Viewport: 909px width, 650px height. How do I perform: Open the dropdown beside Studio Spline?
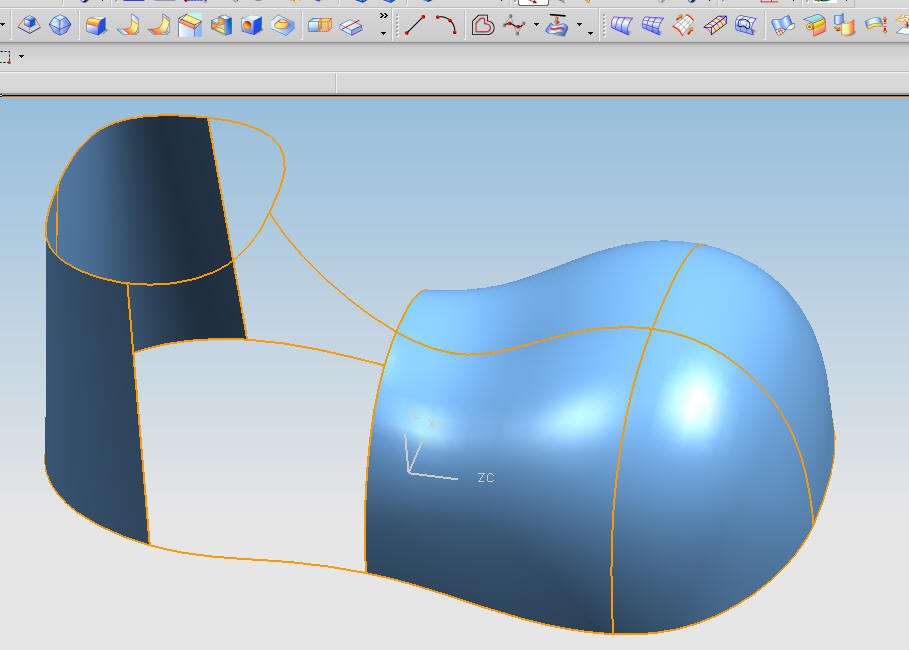click(x=536, y=25)
